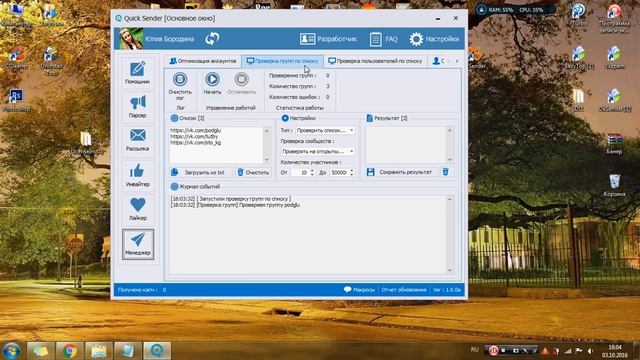Open the FAQ page

coord(383,39)
